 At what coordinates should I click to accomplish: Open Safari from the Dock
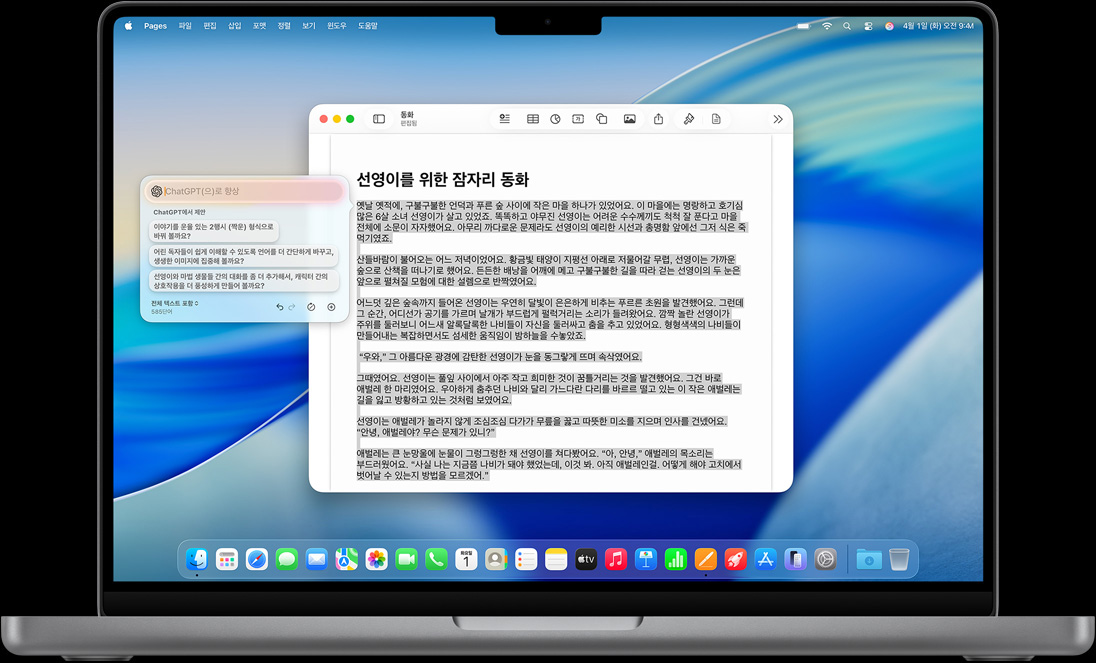click(x=257, y=559)
